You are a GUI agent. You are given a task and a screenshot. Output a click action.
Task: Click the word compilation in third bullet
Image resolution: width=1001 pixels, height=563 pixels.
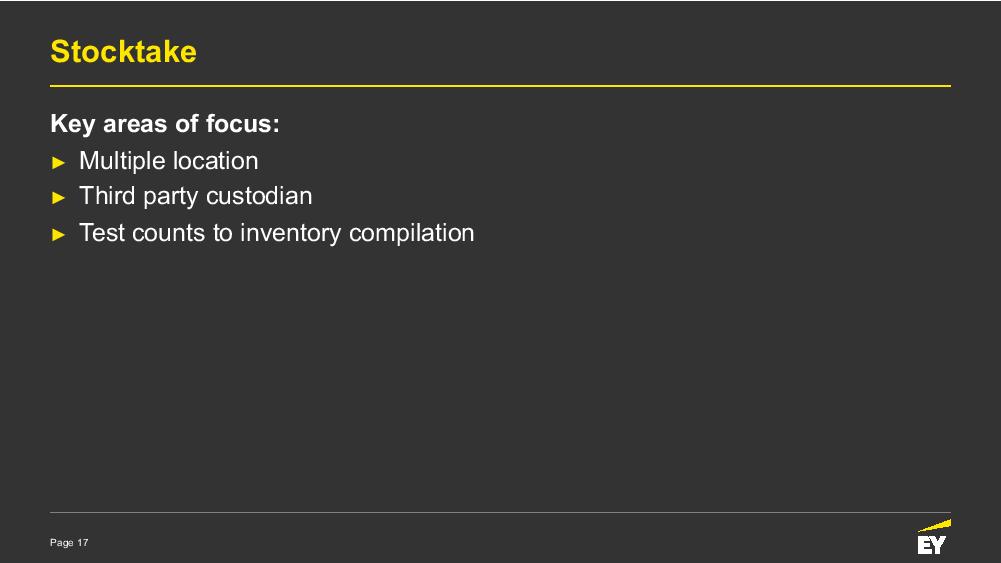(x=412, y=233)
